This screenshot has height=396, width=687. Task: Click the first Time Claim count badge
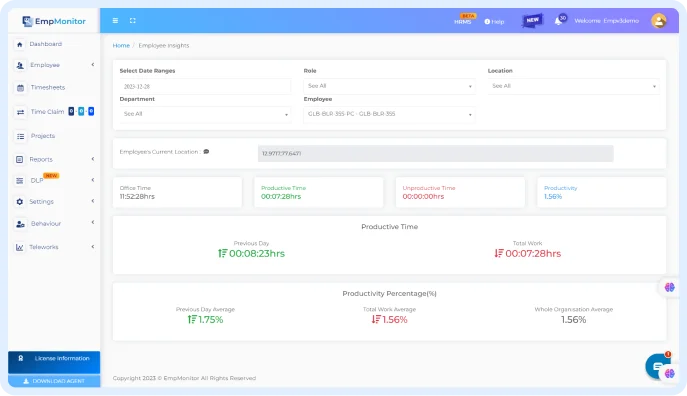[71, 111]
